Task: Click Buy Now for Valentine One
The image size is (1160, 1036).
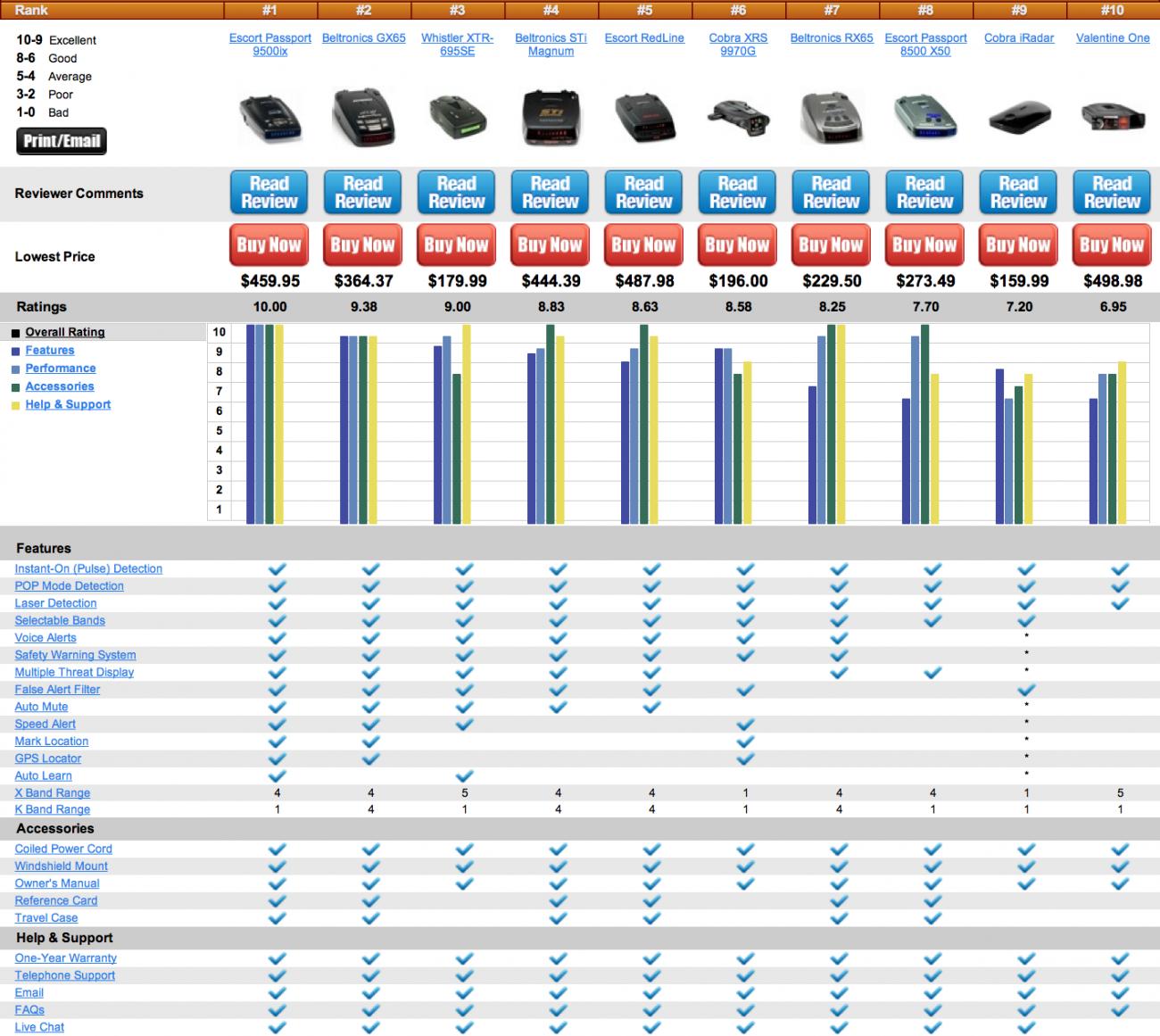Action: coord(1112,245)
